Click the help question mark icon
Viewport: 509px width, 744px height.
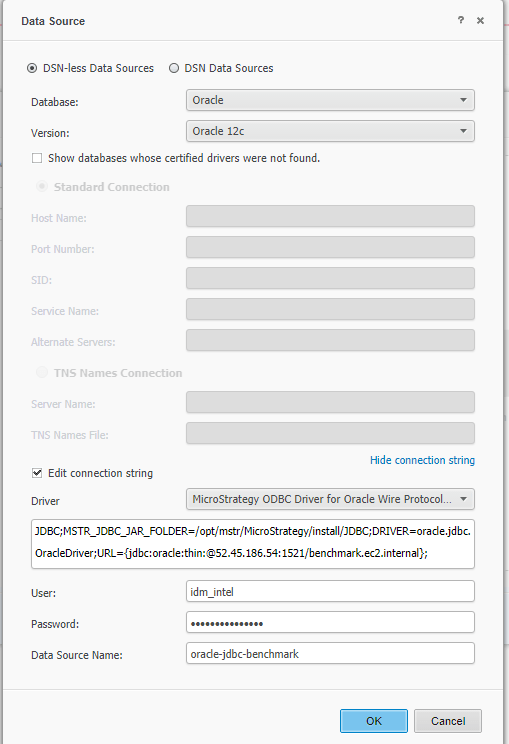point(461,20)
